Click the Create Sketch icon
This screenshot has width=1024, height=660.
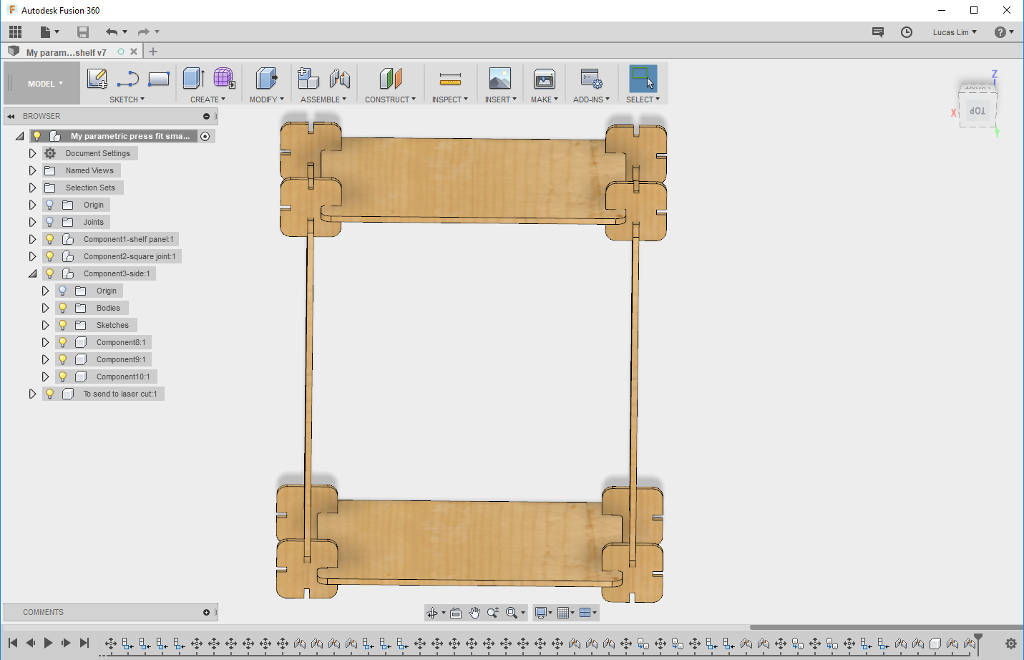97,79
